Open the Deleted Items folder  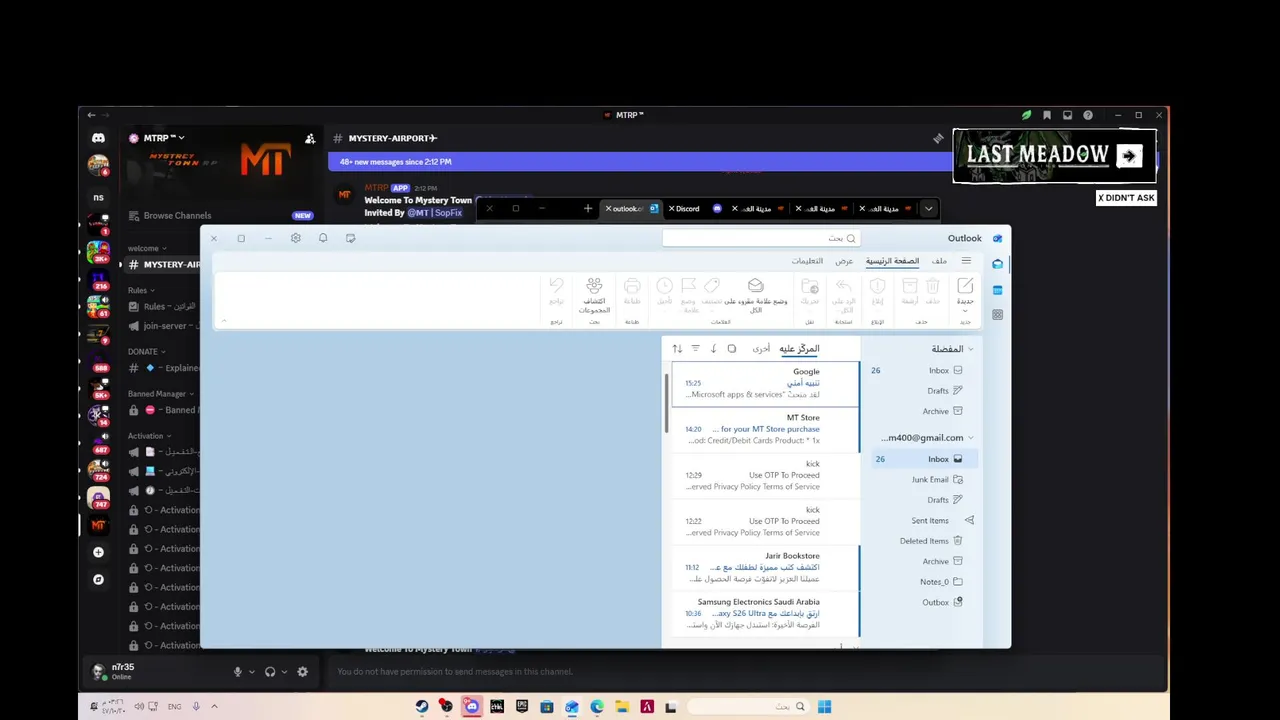click(x=925, y=541)
